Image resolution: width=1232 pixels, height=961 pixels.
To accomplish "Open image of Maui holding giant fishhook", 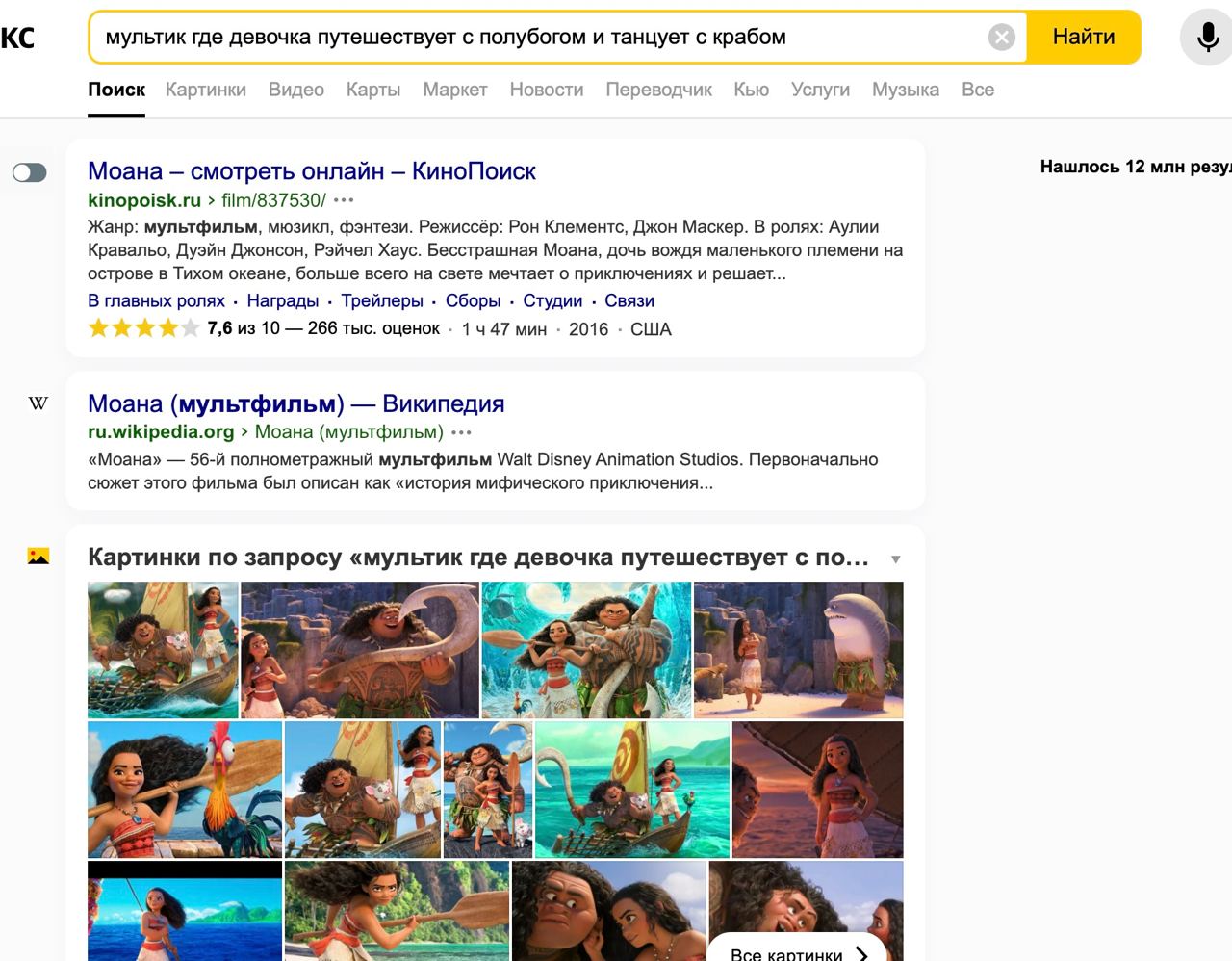I will point(360,650).
